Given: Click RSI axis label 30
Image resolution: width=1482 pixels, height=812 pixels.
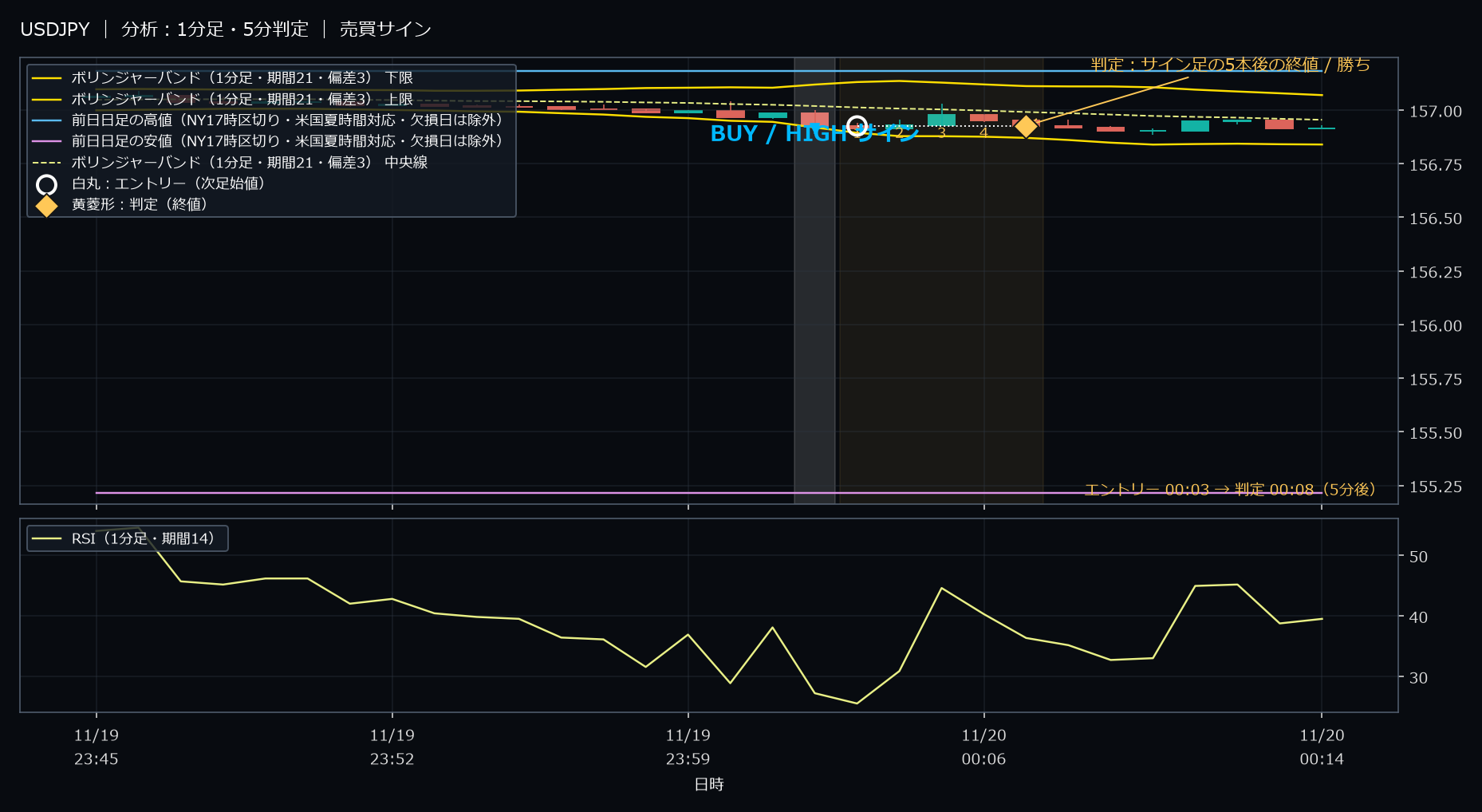Looking at the screenshot, I should (1418, 678).
